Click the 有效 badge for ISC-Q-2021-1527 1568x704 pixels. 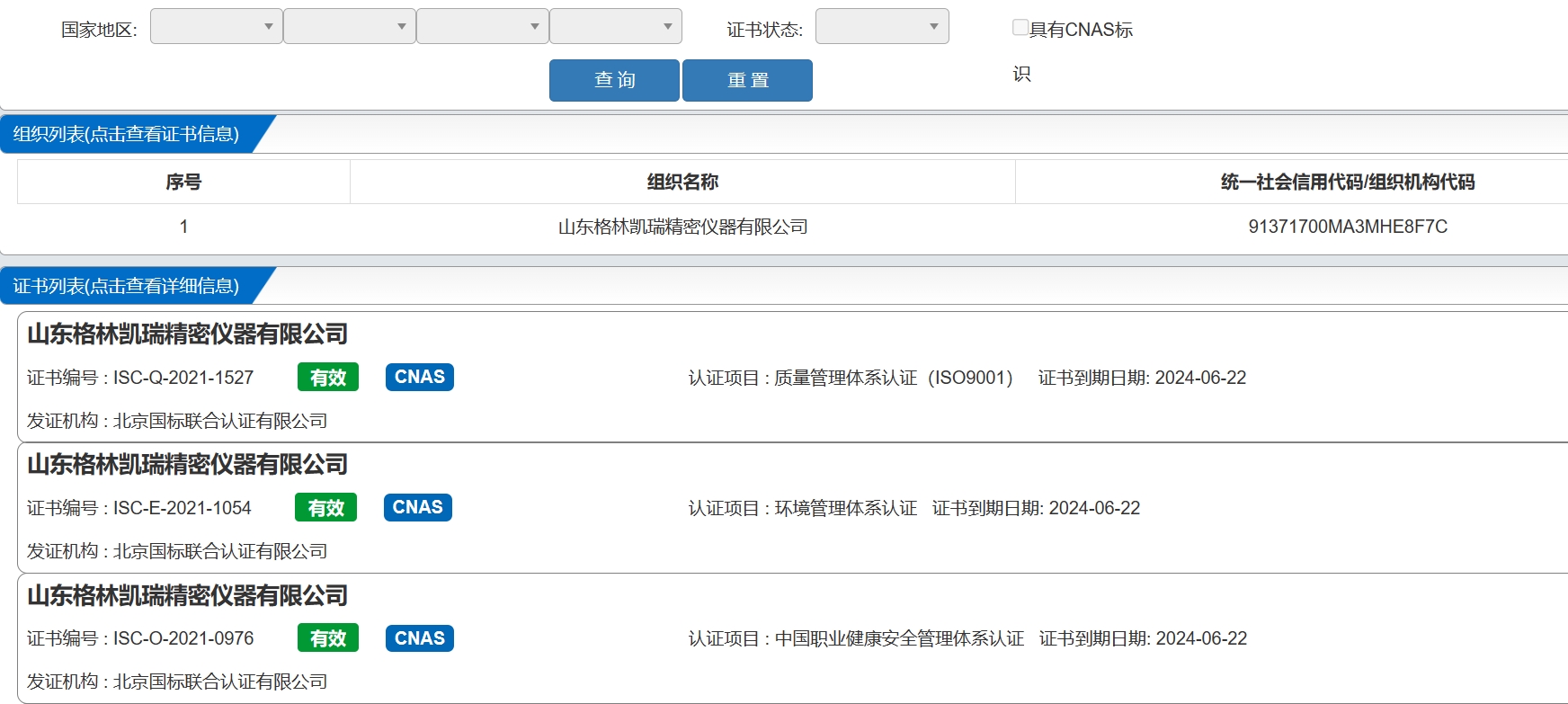328,377
